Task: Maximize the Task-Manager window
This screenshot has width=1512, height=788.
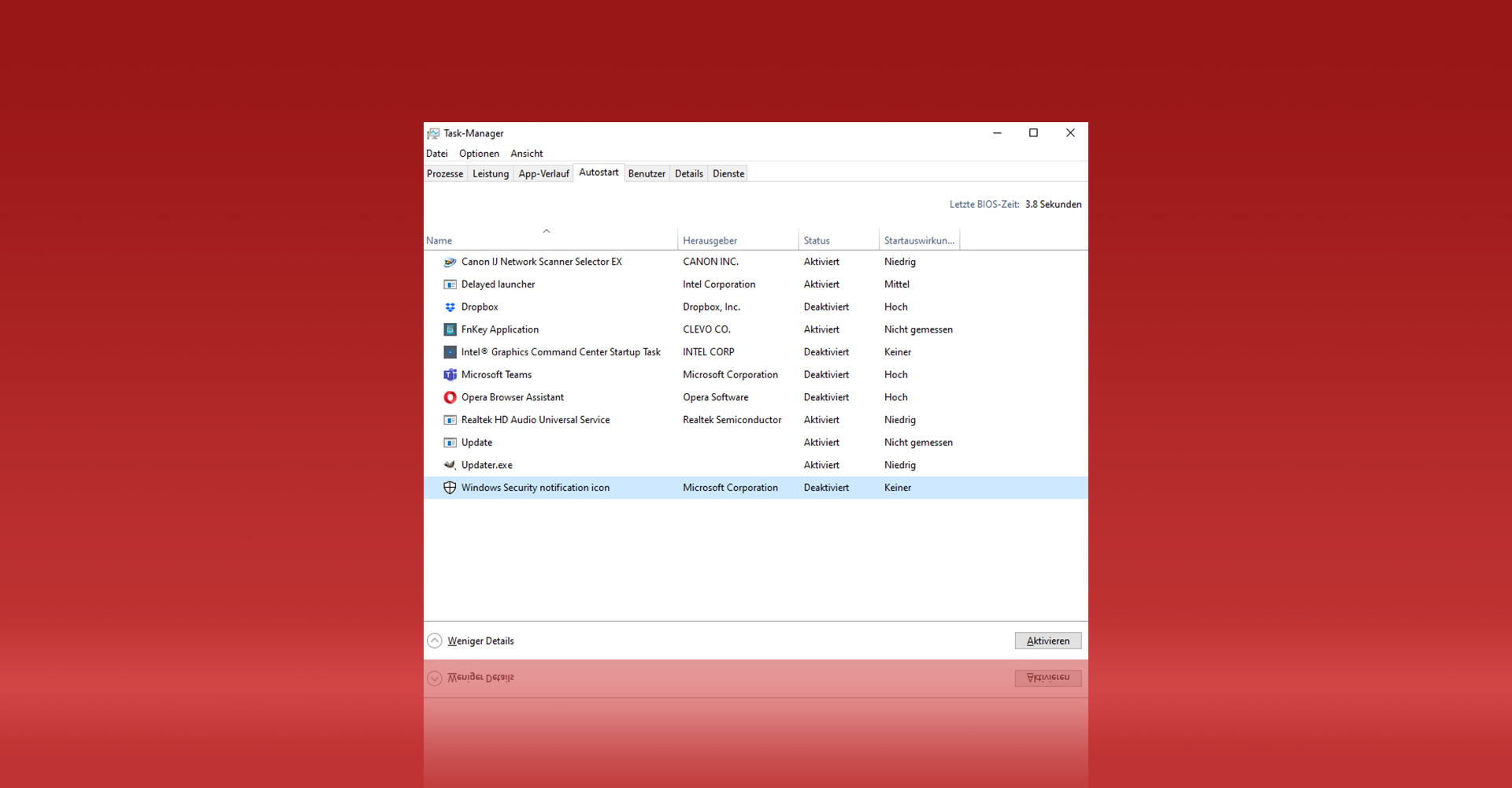Action: [1033, 133]
